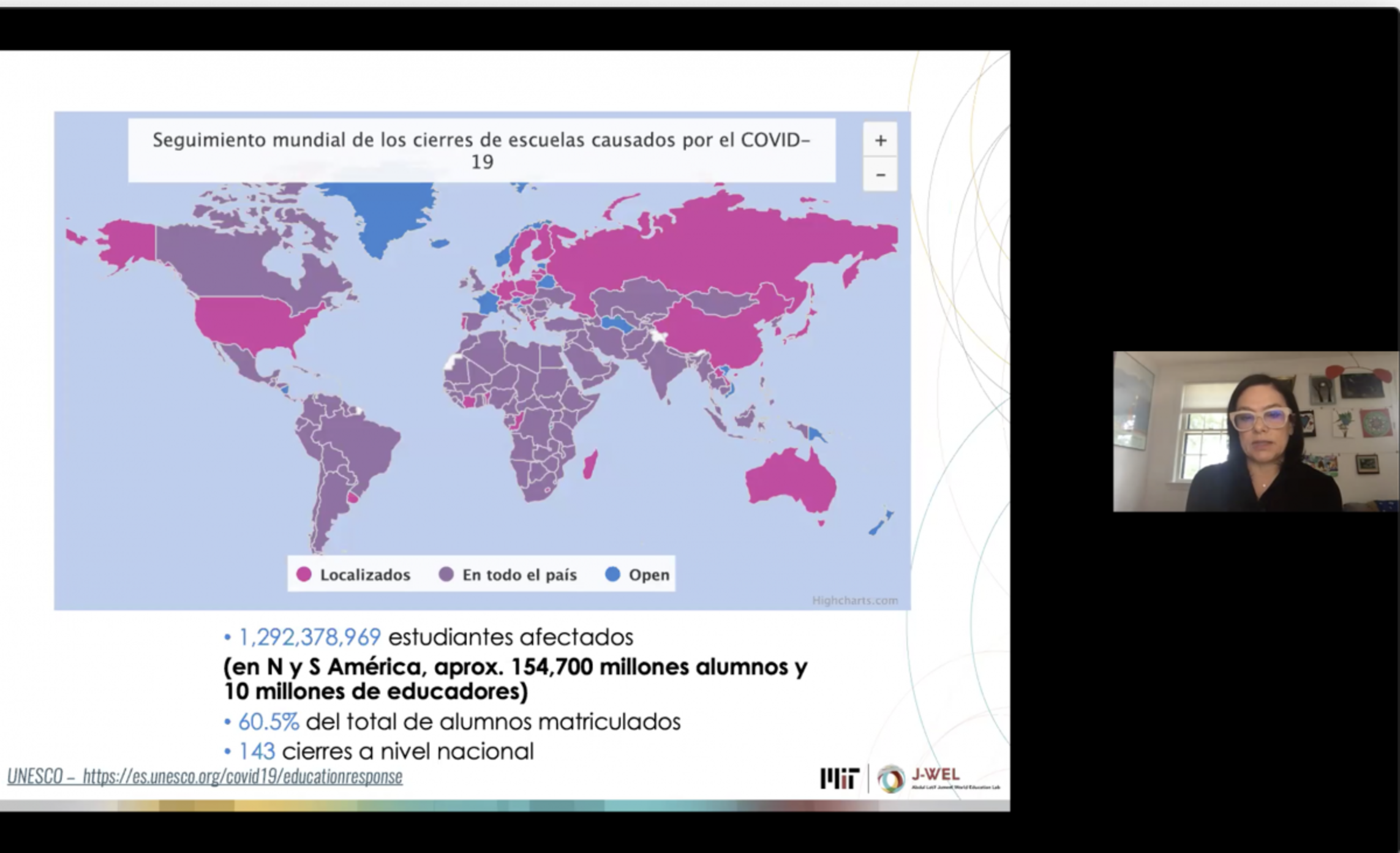Open the UNESCO educationresponse link
The height and width of the screenshot is (853, 1400).
pos(243,776)
